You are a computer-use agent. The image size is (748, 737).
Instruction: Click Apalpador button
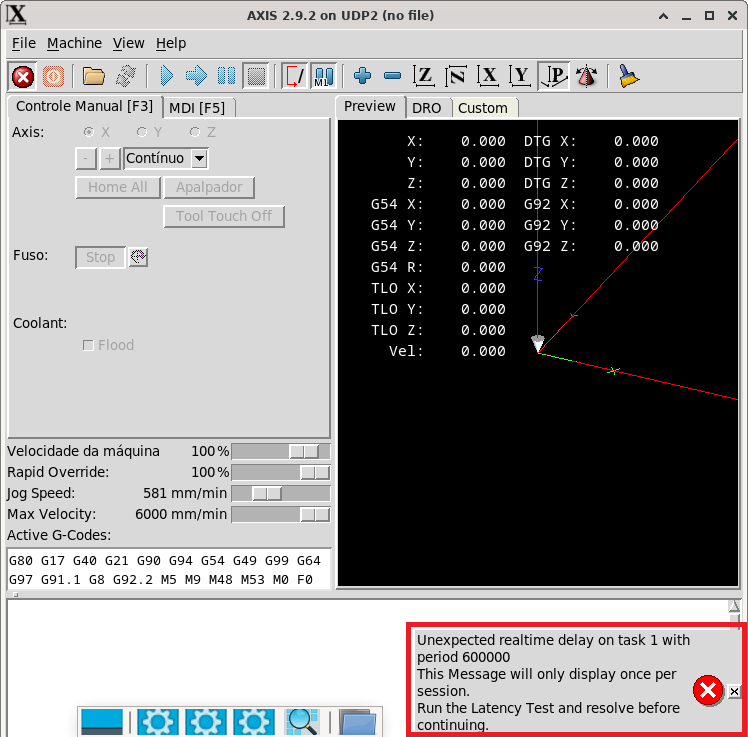coord(209,187)
